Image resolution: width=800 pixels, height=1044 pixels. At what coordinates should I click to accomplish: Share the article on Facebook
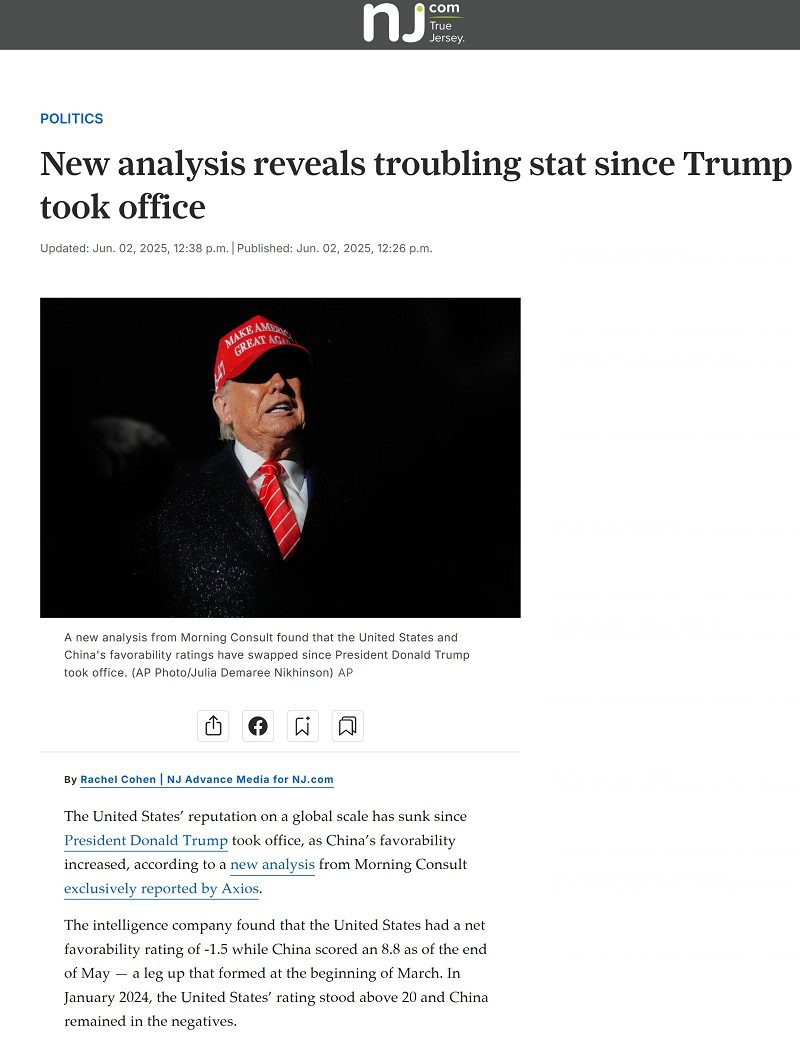(x=258, y=726)
